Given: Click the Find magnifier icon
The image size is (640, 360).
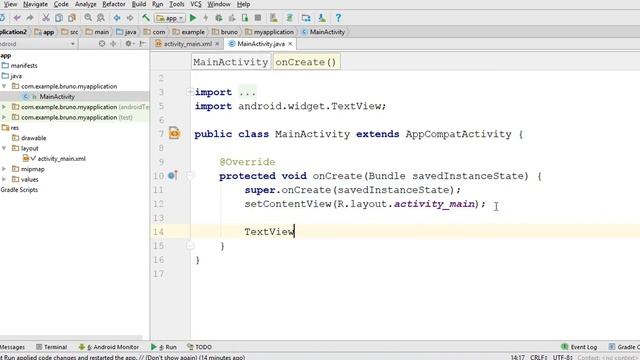Looking at the screenshot, I should [x=88, y=18].
